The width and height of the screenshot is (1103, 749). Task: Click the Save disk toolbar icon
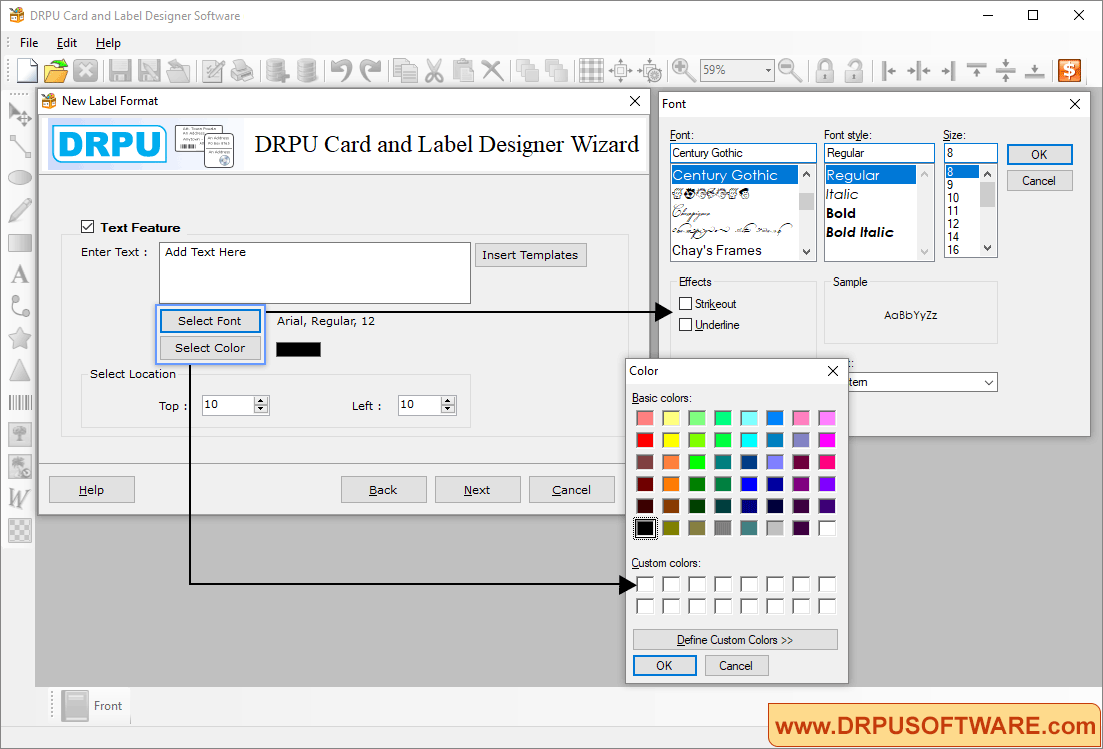click(x=120, y=70)
